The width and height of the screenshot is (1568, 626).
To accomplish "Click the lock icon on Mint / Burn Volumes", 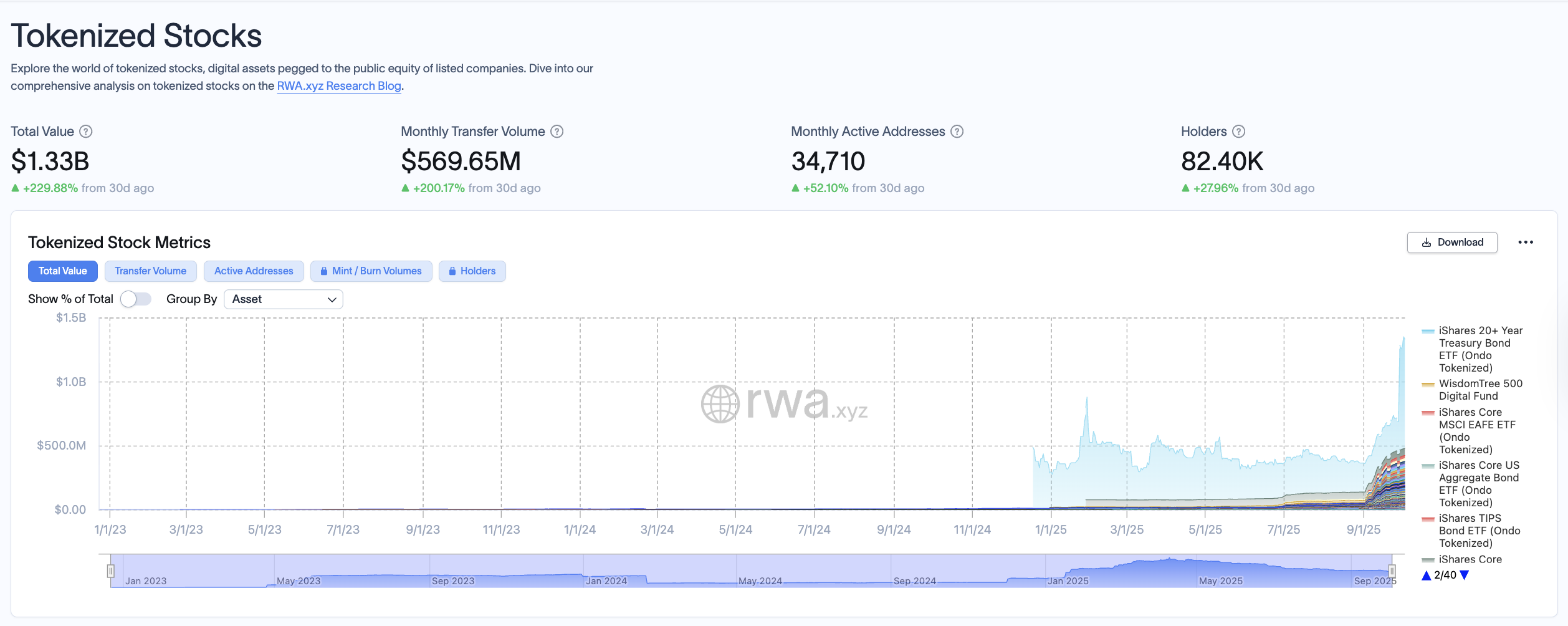I will click(x=324, y=271).
